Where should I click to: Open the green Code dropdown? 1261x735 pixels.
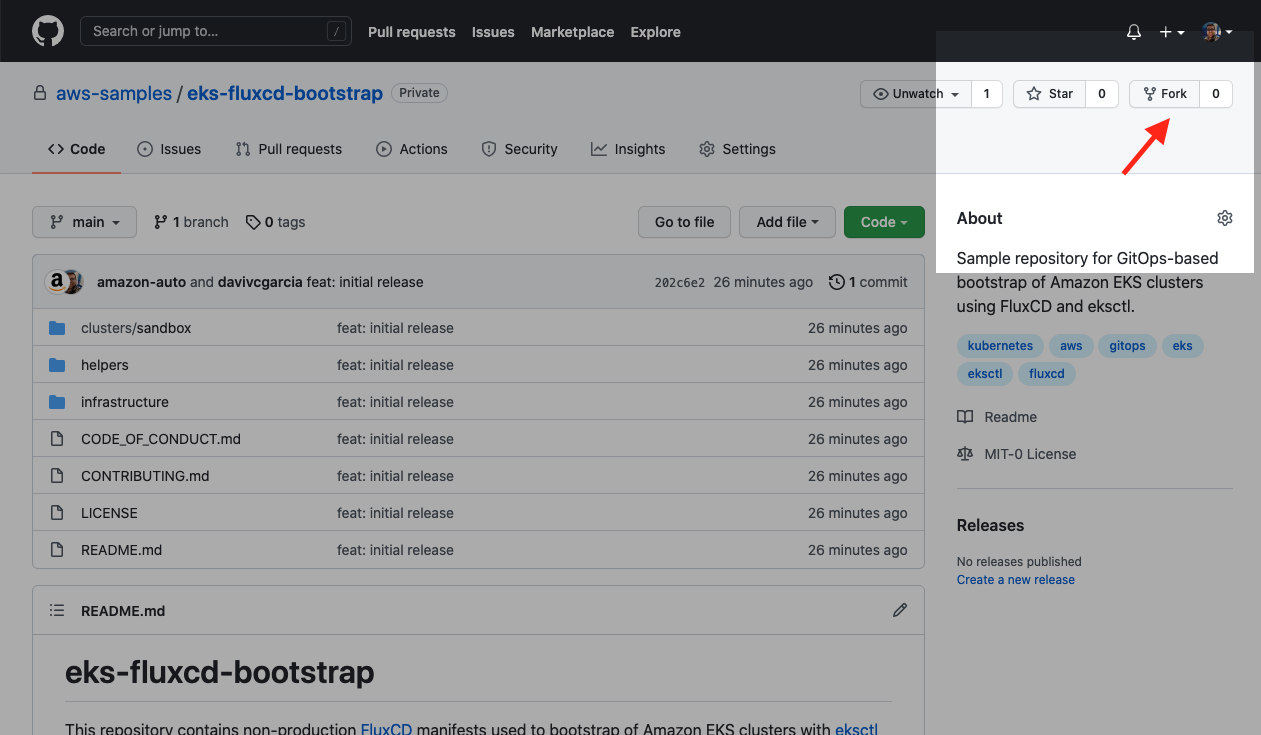click(884, 222)
